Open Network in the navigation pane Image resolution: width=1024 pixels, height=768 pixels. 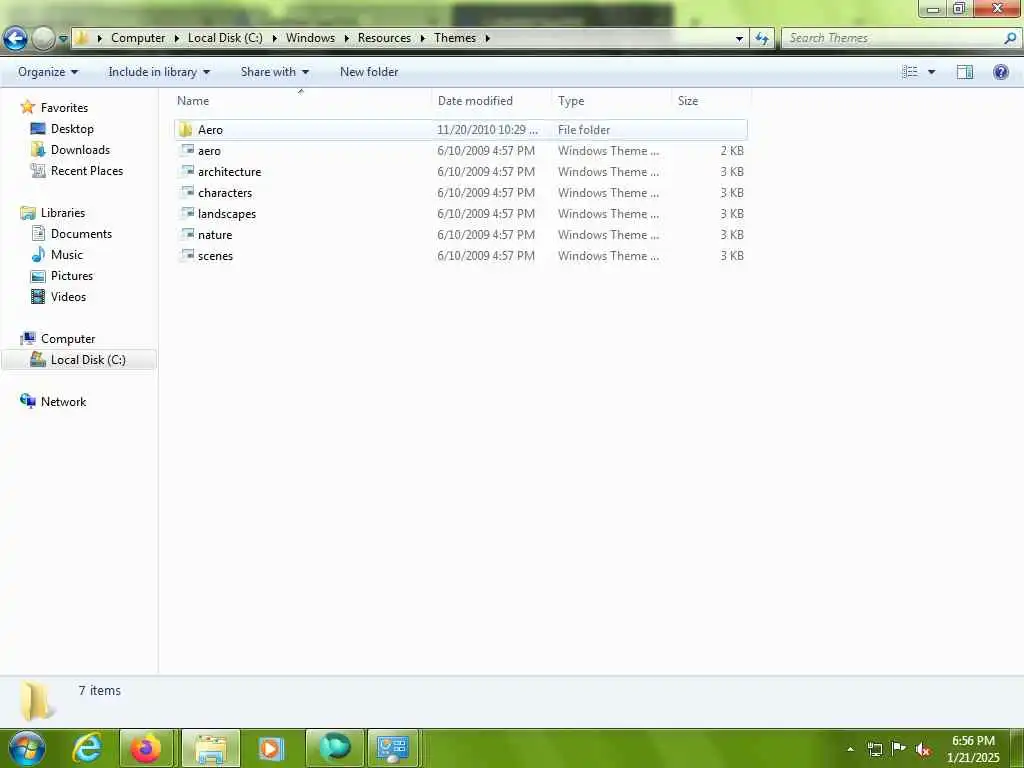[63, 402]
